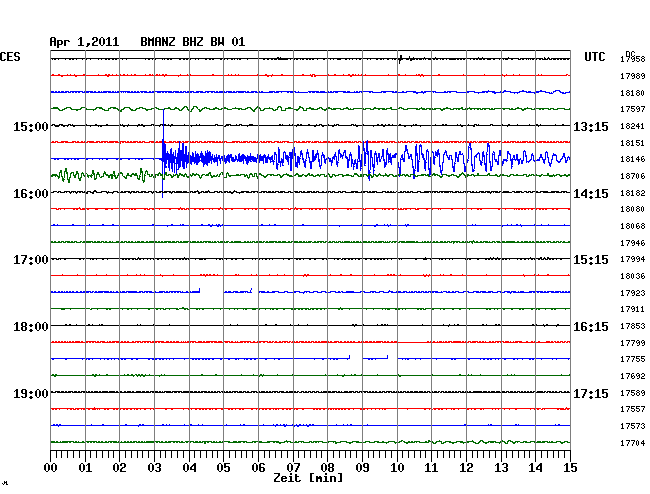Viewport: 650px width, 494px height.
Task: Click the 15 minute axis label
Action: pos(570,468)
